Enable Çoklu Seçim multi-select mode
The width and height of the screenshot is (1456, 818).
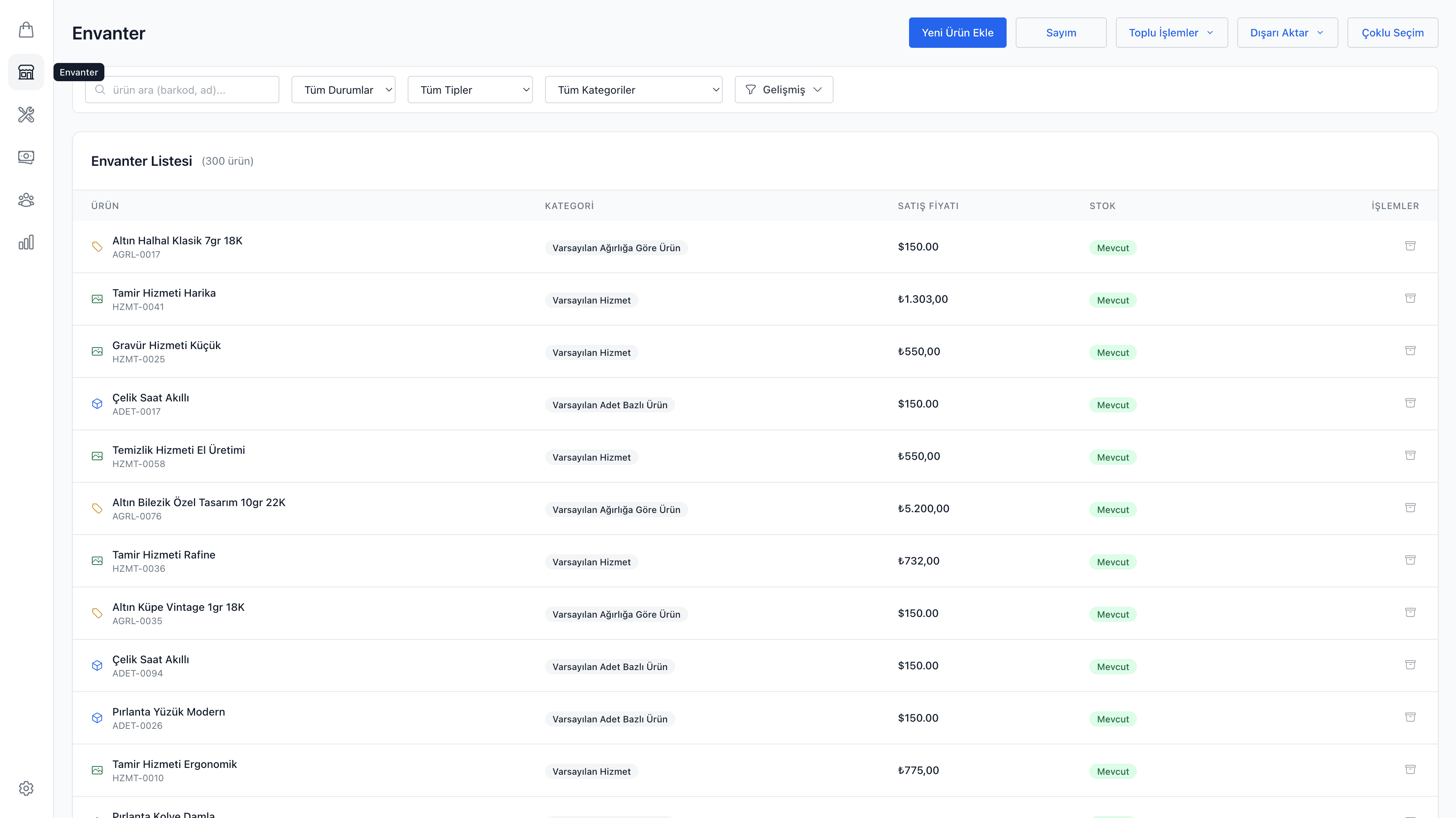(1392, 33)
